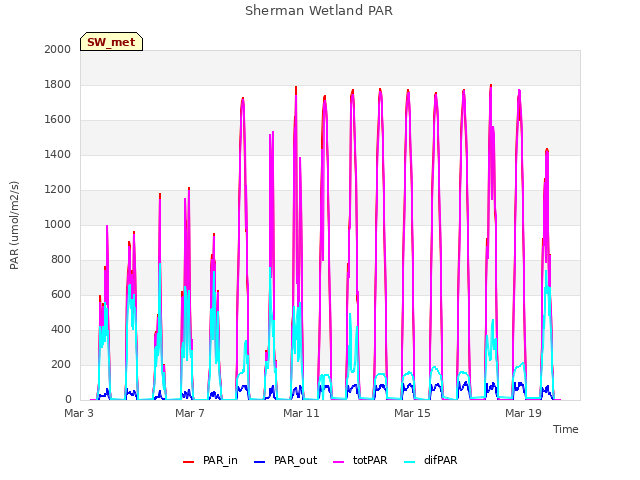Click the 0 y-axis tick label

(68, 399)
